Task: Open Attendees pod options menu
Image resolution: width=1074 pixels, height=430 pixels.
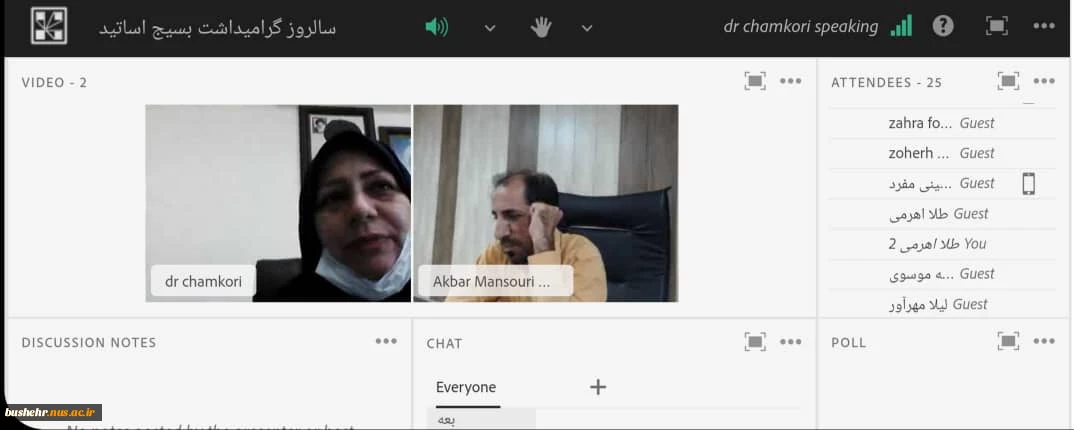Action: click(1044, 81)
